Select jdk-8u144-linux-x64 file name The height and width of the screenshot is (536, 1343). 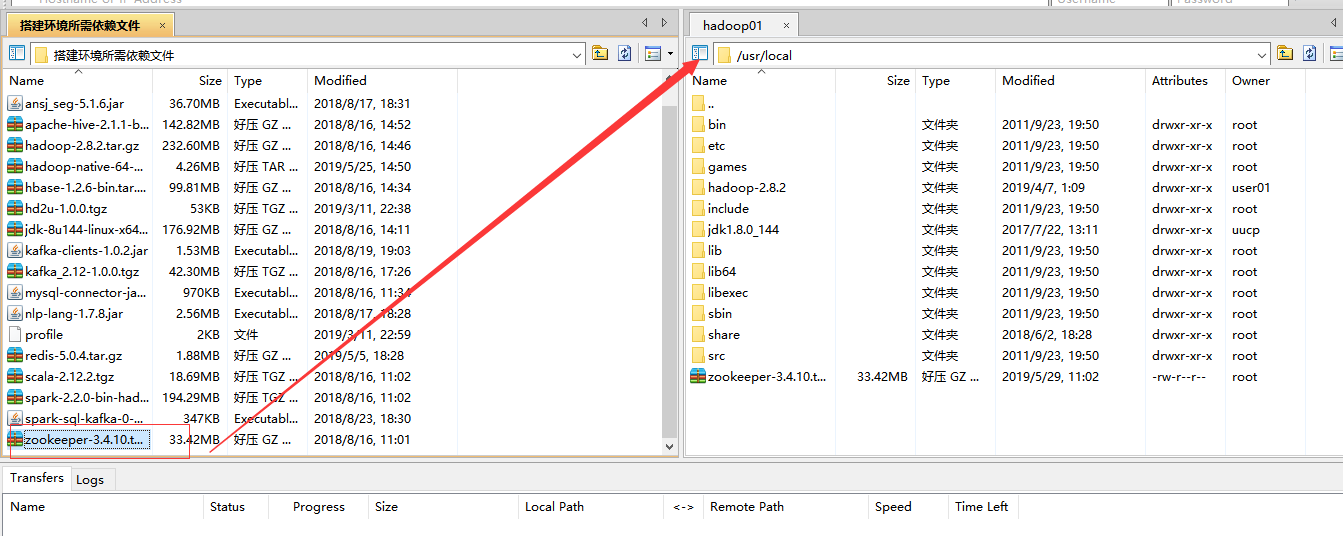87,229
